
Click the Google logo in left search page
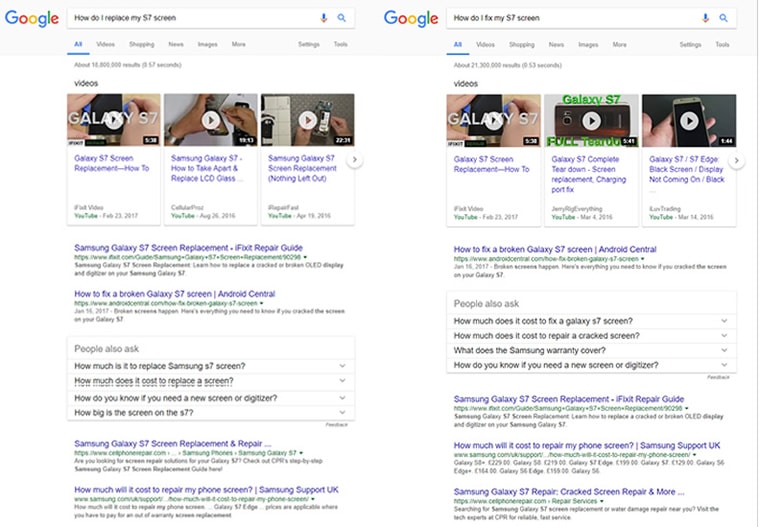[32, 18]
